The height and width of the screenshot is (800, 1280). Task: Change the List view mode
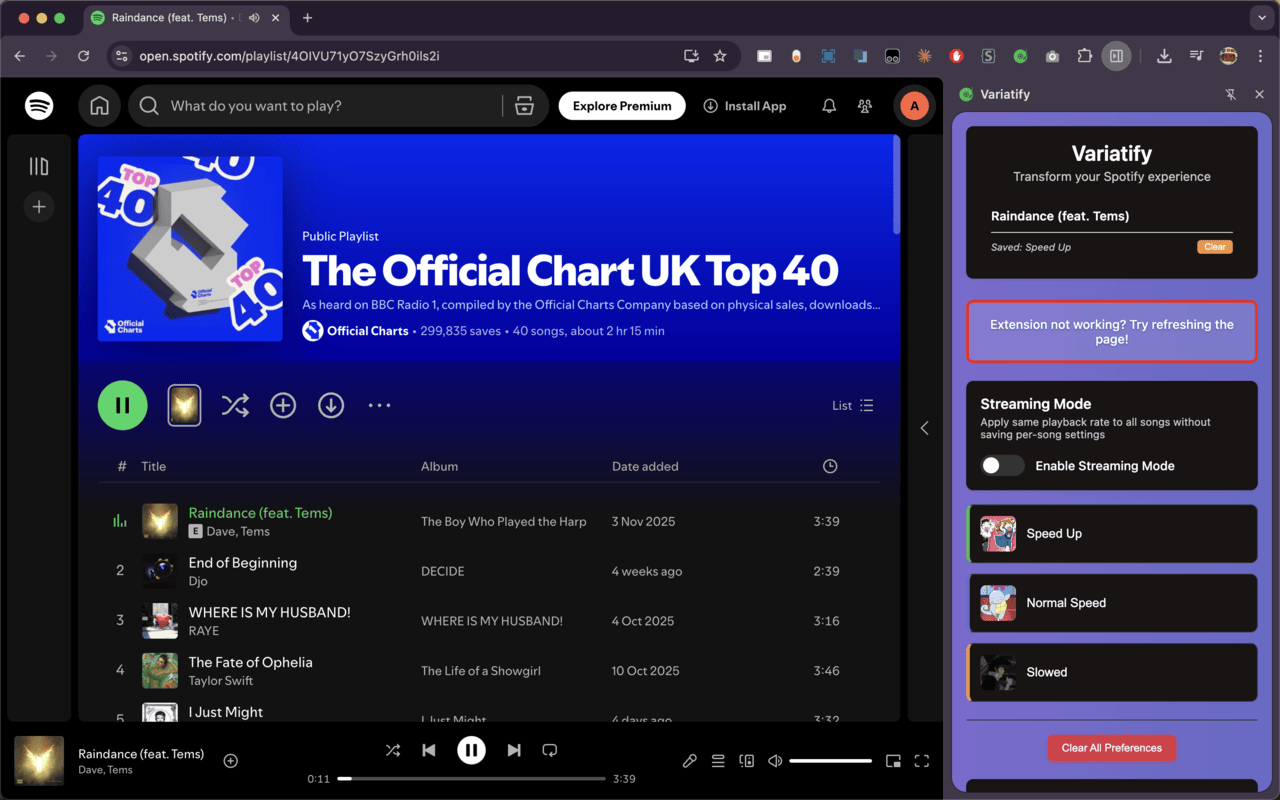853,405
